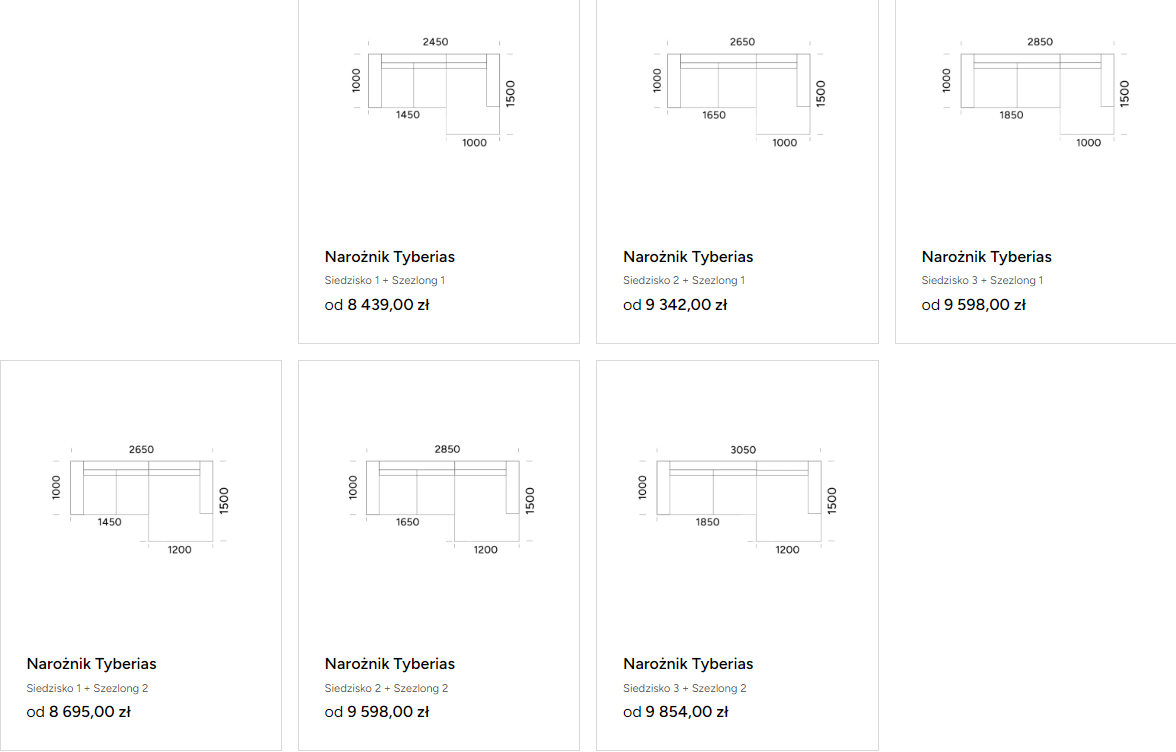Click the Siedzisko 1 + Szezlong 1 subtitle
The image size is (1176, 752).
[x=385, y=280]
